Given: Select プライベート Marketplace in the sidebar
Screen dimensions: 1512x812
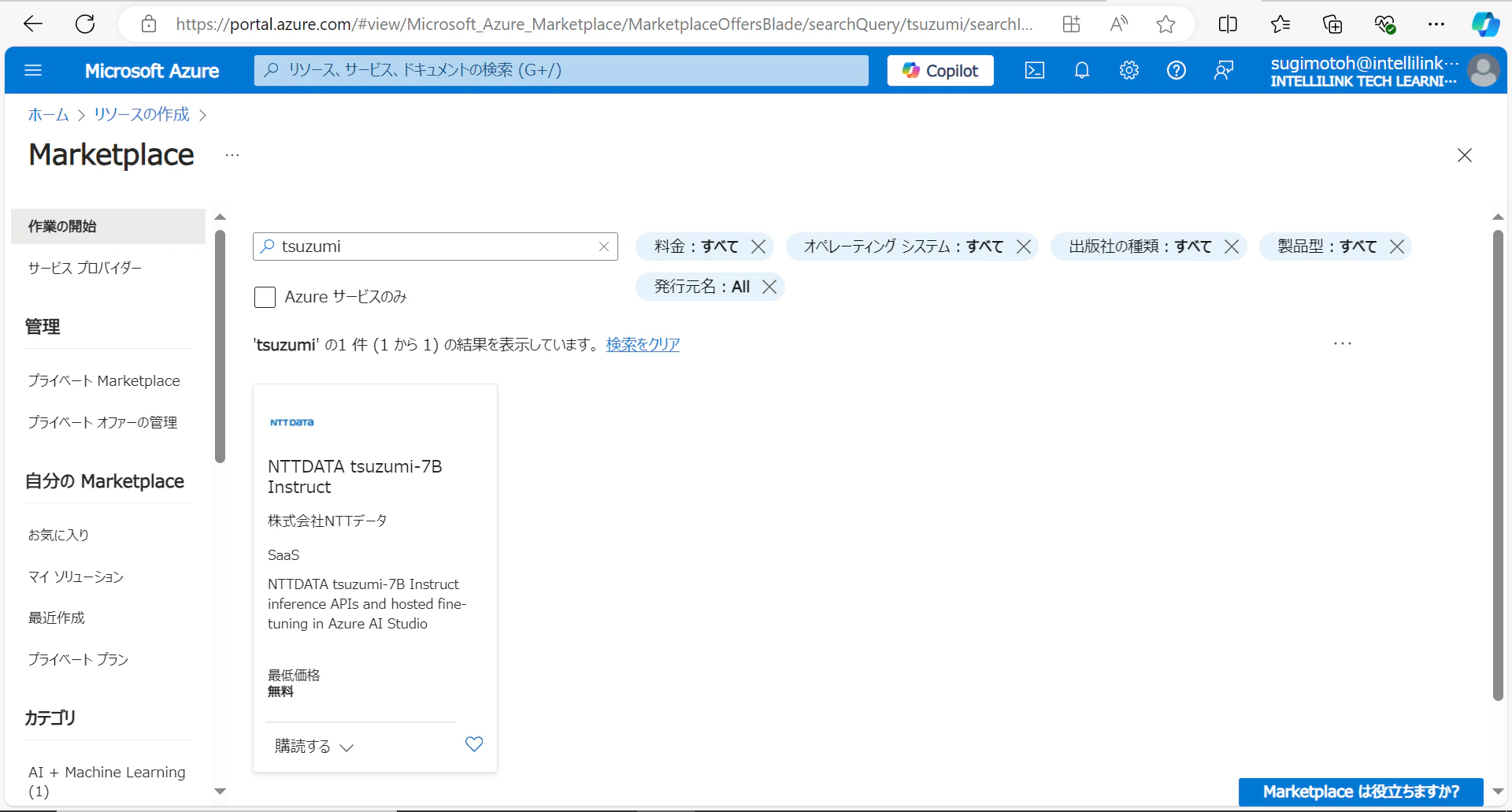Looking at the screenshot, I should (x=103, y=380).
